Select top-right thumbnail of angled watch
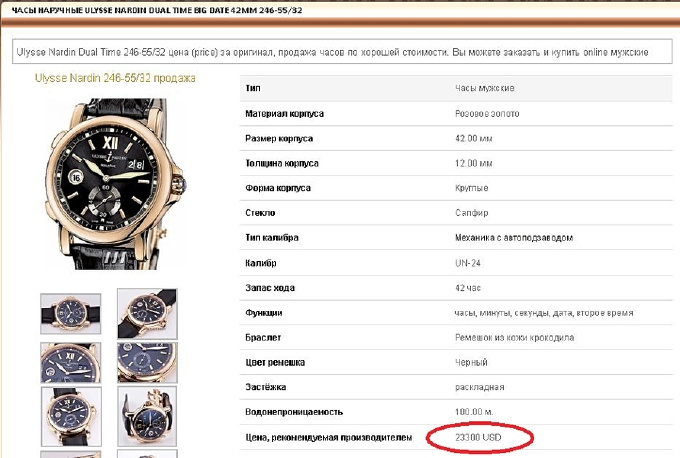This screenshot has width=680, height=458. pyautogui.click(x=147, y=312)
